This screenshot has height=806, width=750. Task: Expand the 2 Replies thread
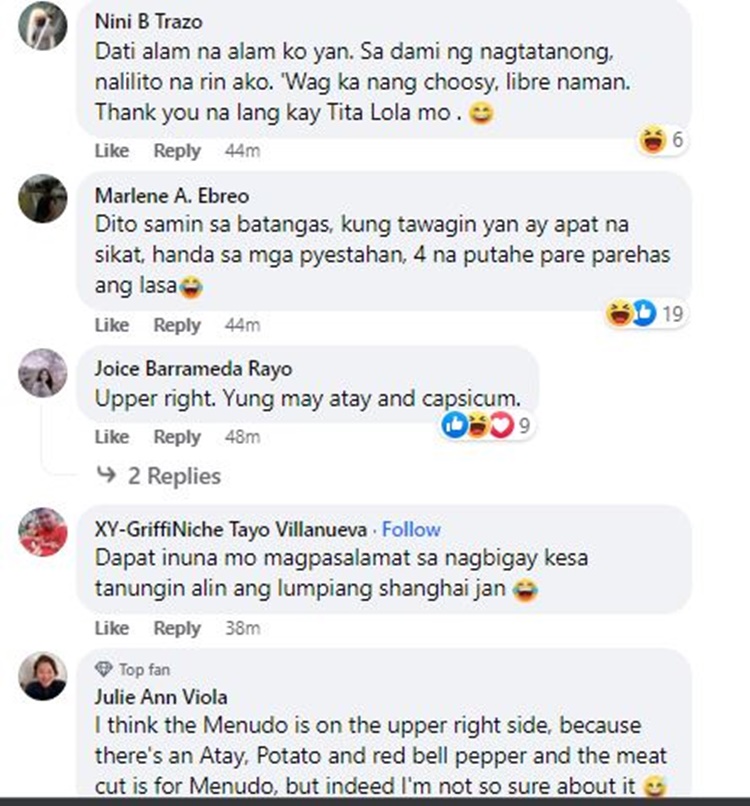pos(159,476)
